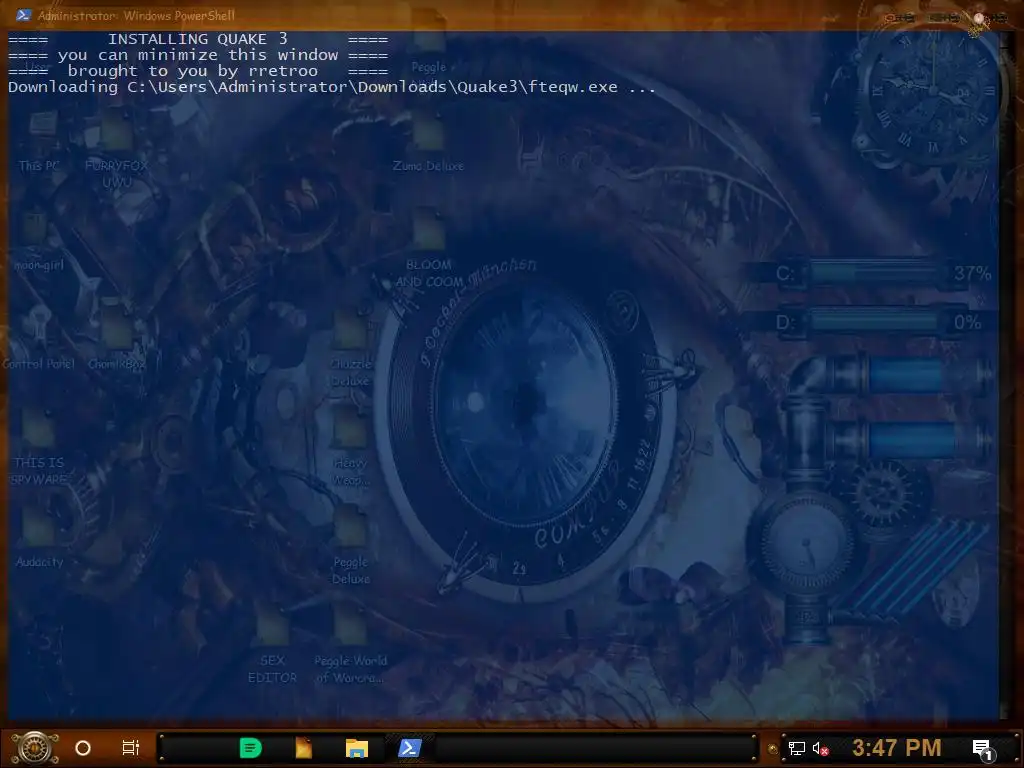1024x768 pixels.
Task: Select the moon-girl desktop icon
Action: coord(39,242)
